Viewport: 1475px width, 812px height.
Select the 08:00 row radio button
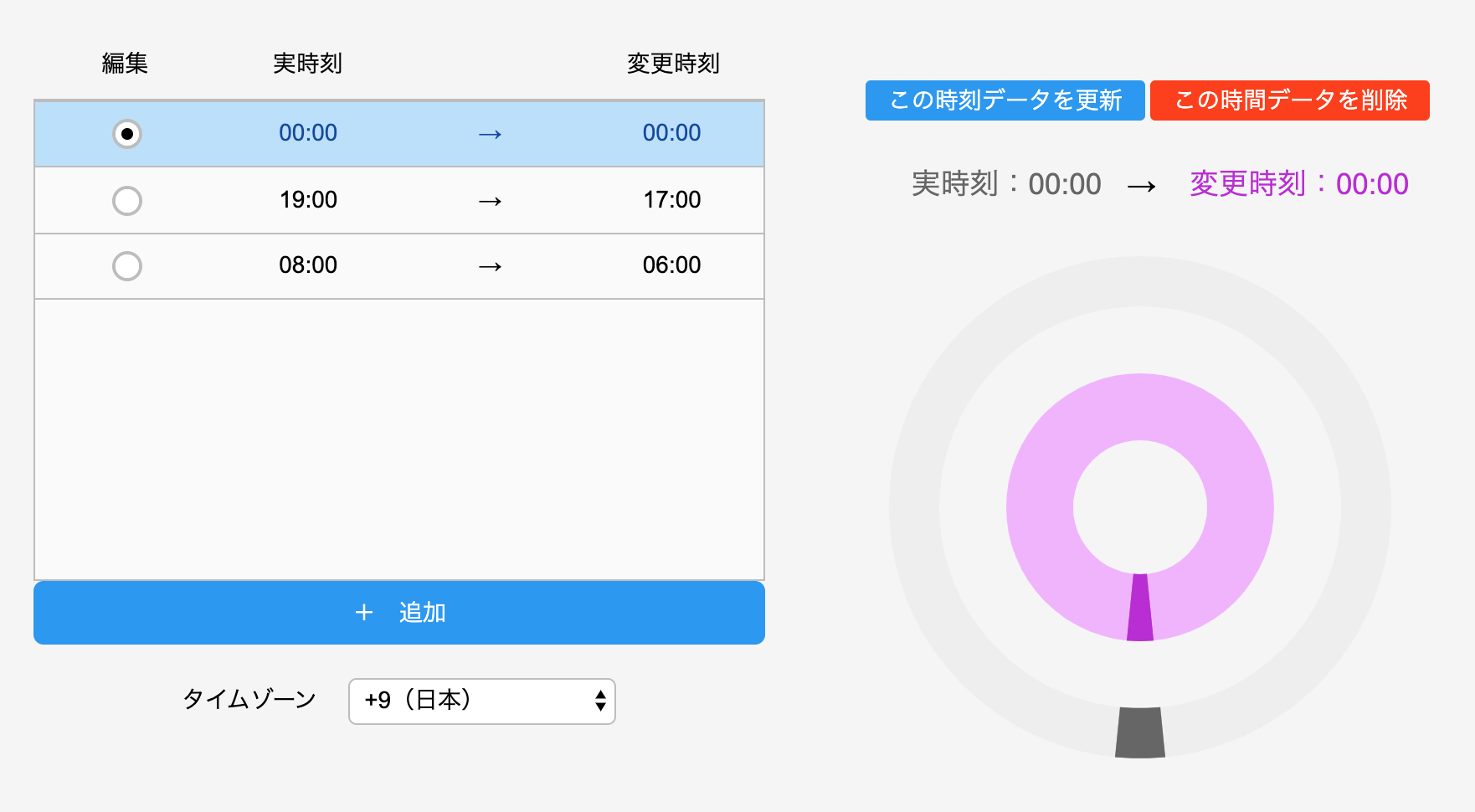[127, 266]
